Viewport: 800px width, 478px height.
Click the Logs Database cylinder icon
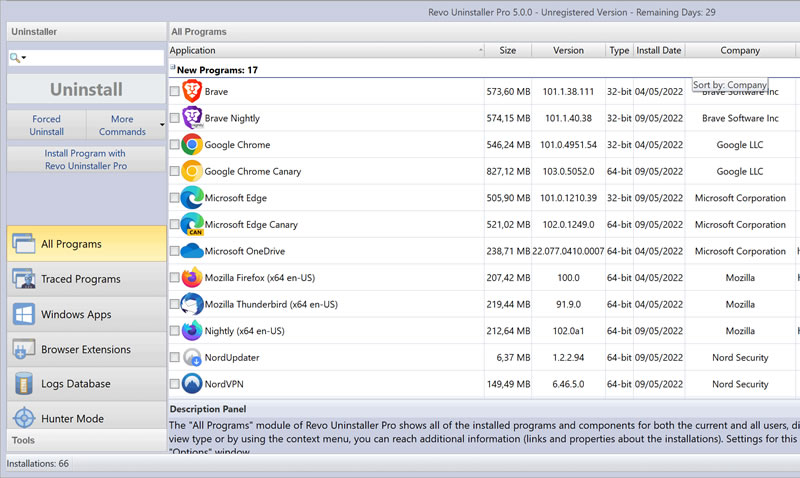coord(23,384)
